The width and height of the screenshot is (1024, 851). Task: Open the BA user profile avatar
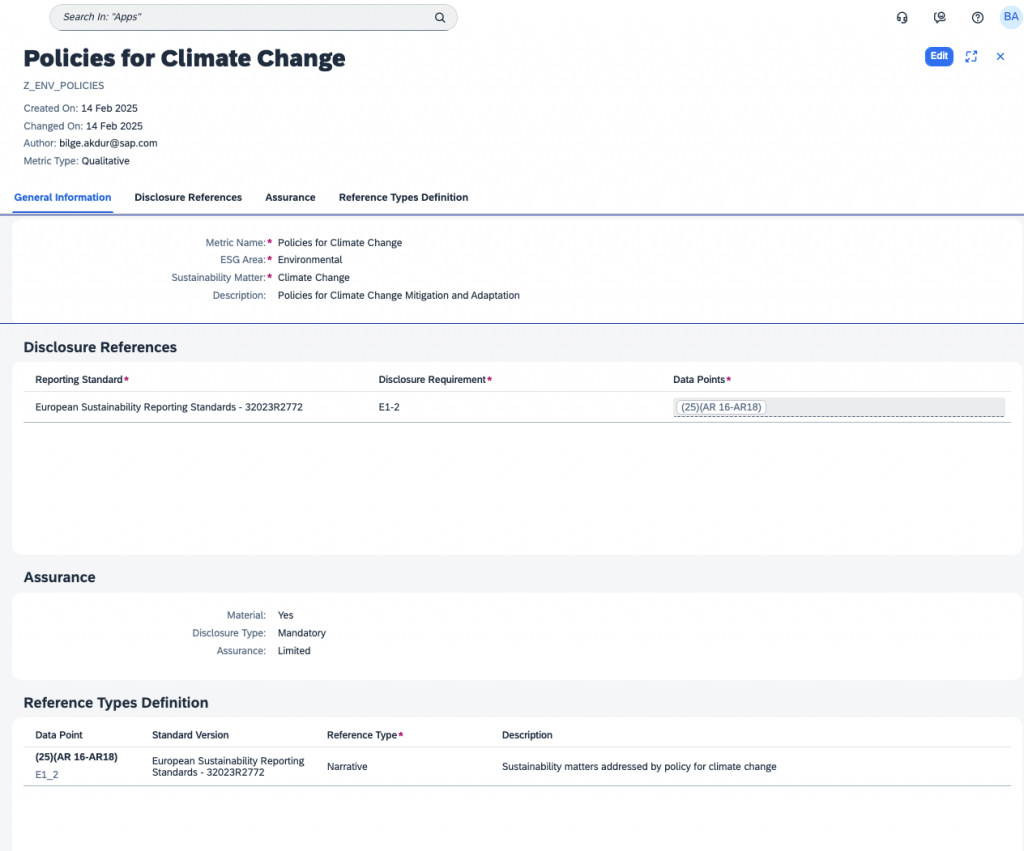tap(1010, 17)
